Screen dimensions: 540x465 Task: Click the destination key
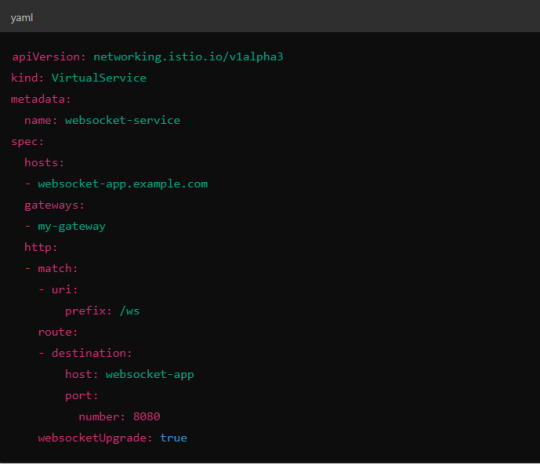tap(92, 353)
